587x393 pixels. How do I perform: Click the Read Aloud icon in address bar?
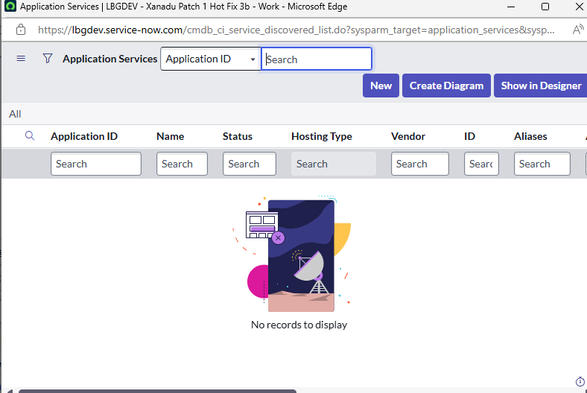(x=578, y=30)
